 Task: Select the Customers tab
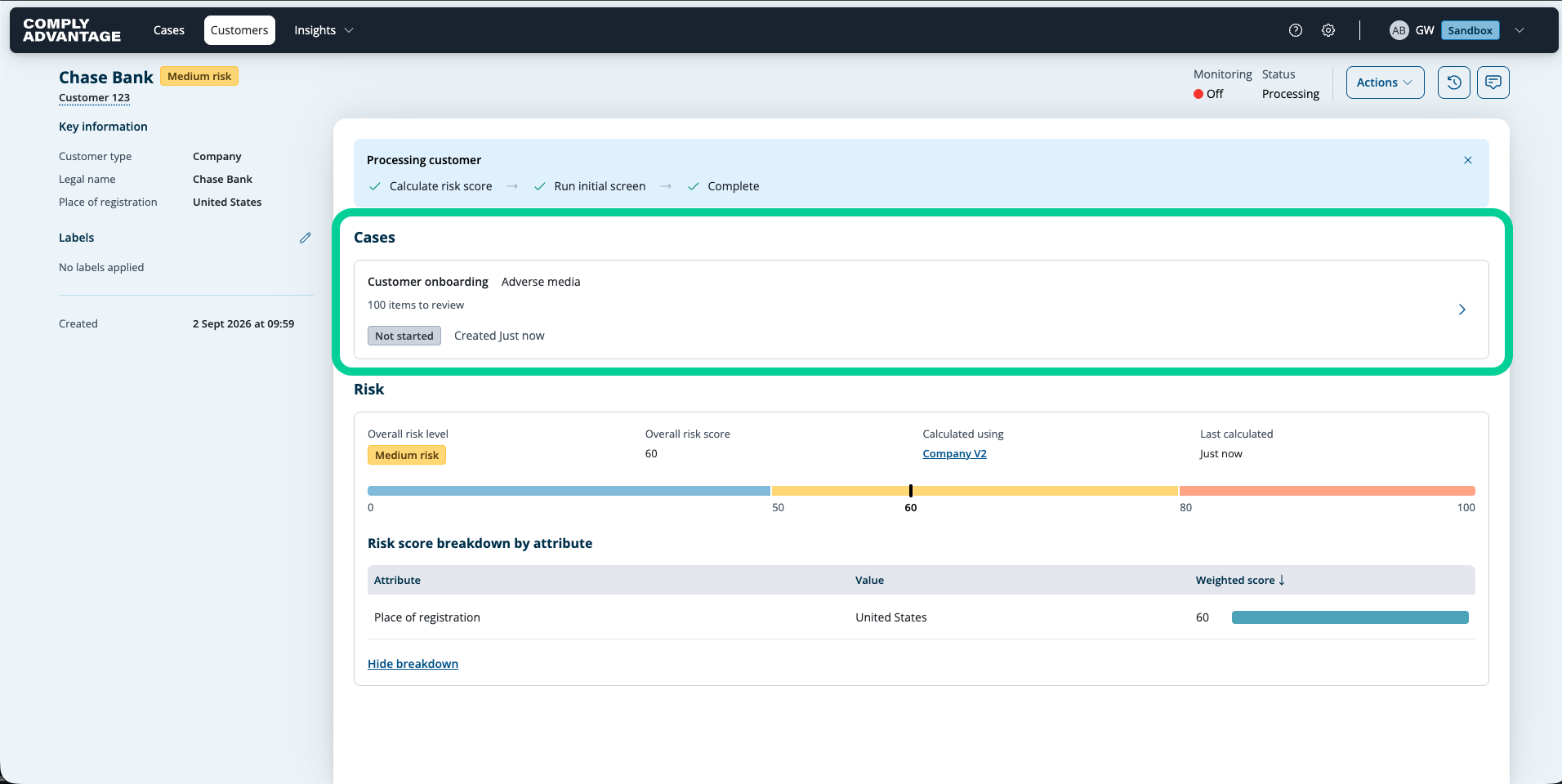coord(239,30)
